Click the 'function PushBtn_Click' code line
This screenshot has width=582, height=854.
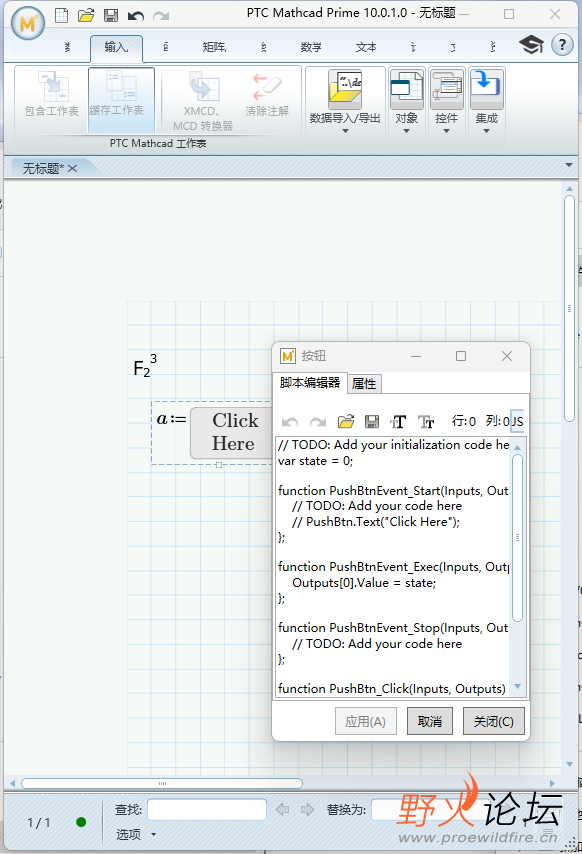(x=391, y=688)
